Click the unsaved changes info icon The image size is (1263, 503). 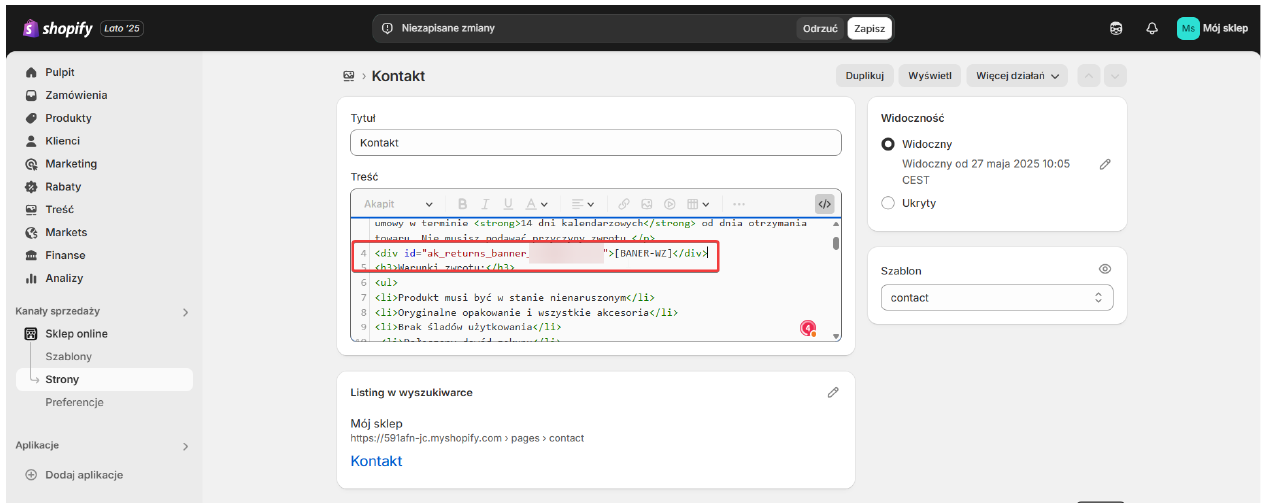click(x=388, y=28)
